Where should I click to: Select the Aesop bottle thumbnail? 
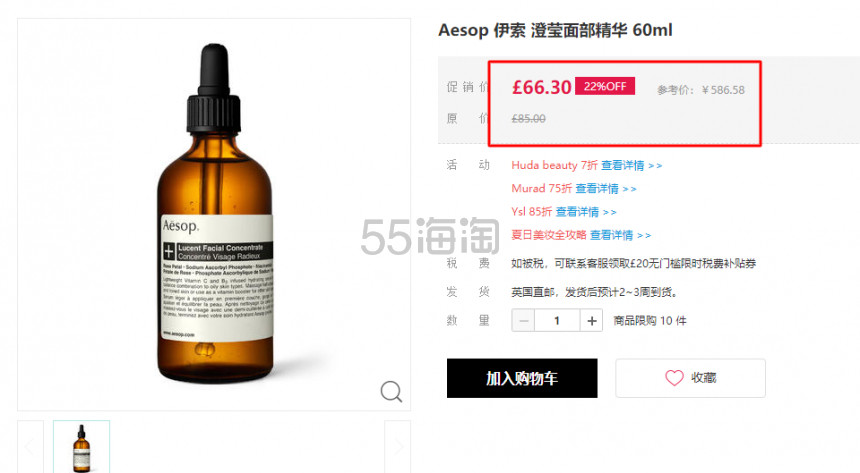81,447
